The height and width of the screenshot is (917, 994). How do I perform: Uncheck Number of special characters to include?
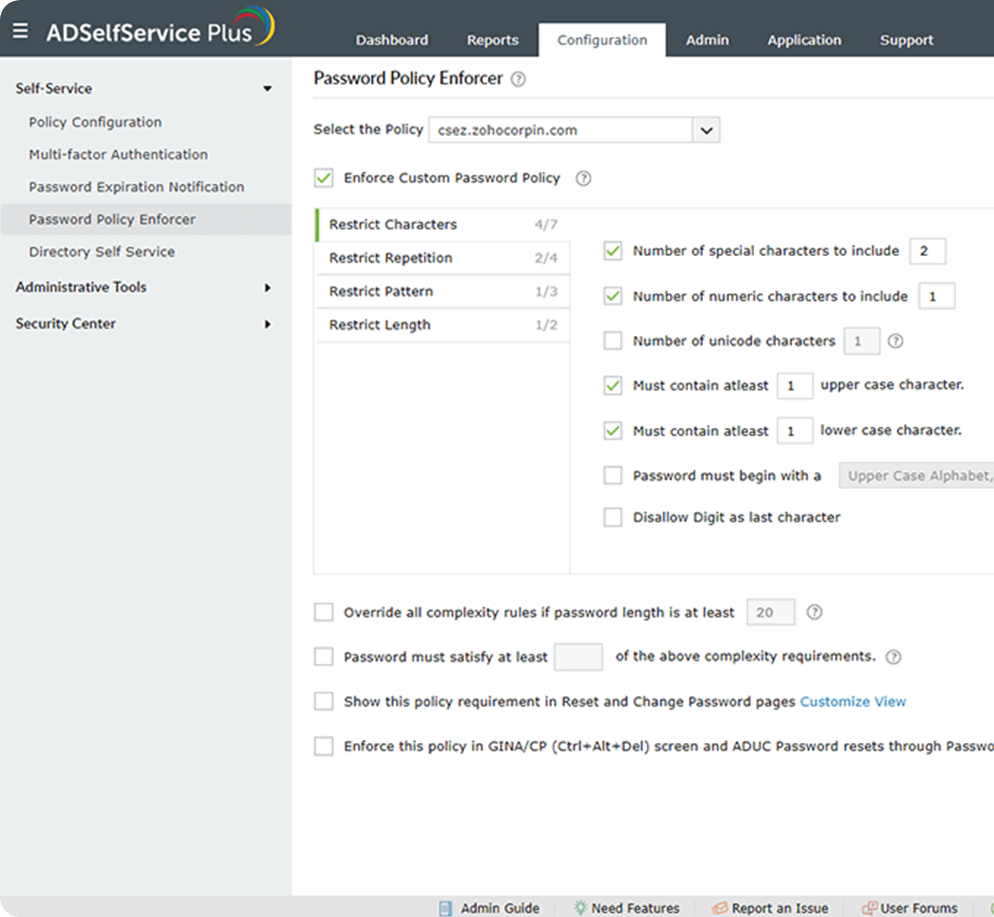point(613,251)
